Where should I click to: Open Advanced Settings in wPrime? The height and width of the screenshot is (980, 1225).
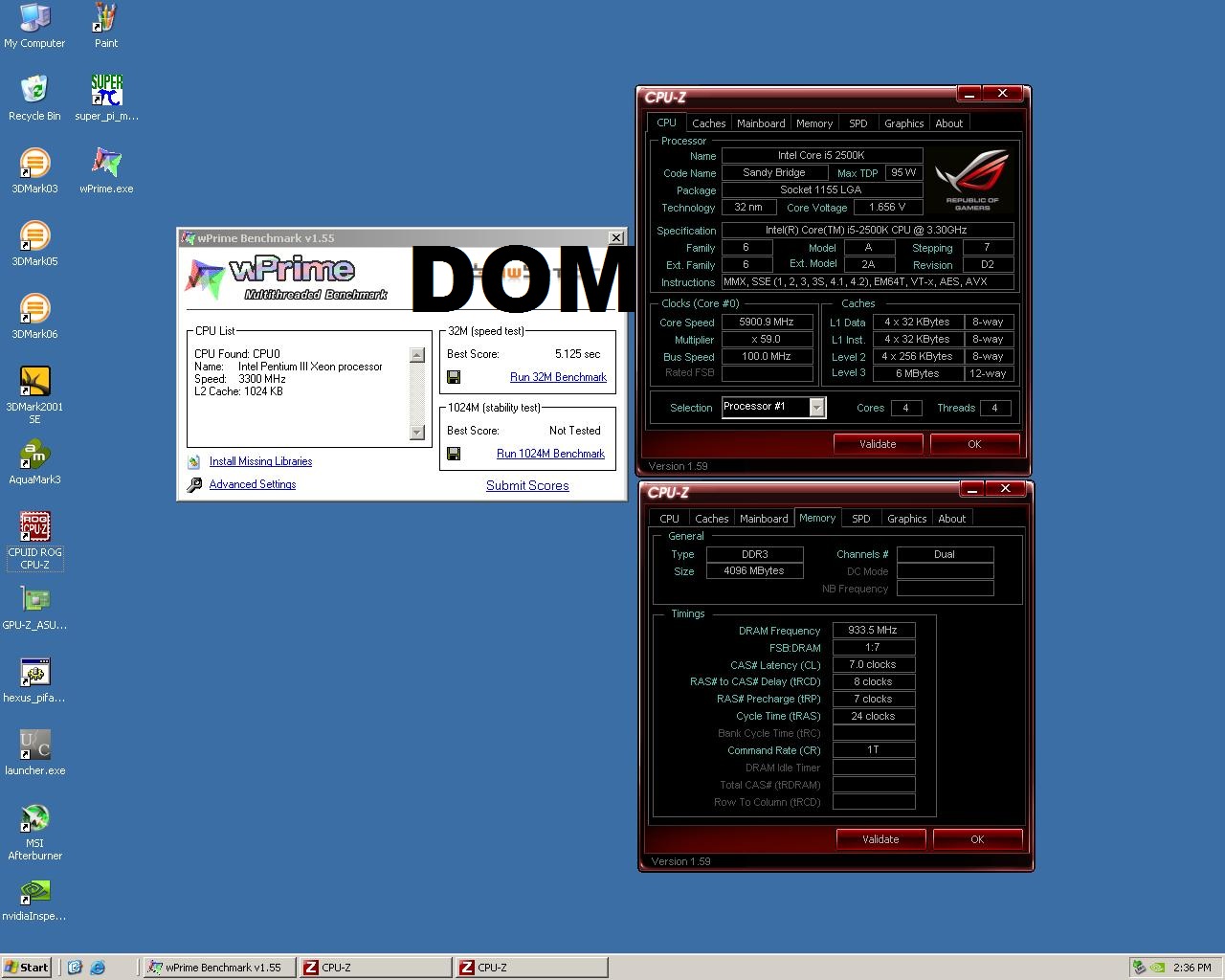coord(253,484)
